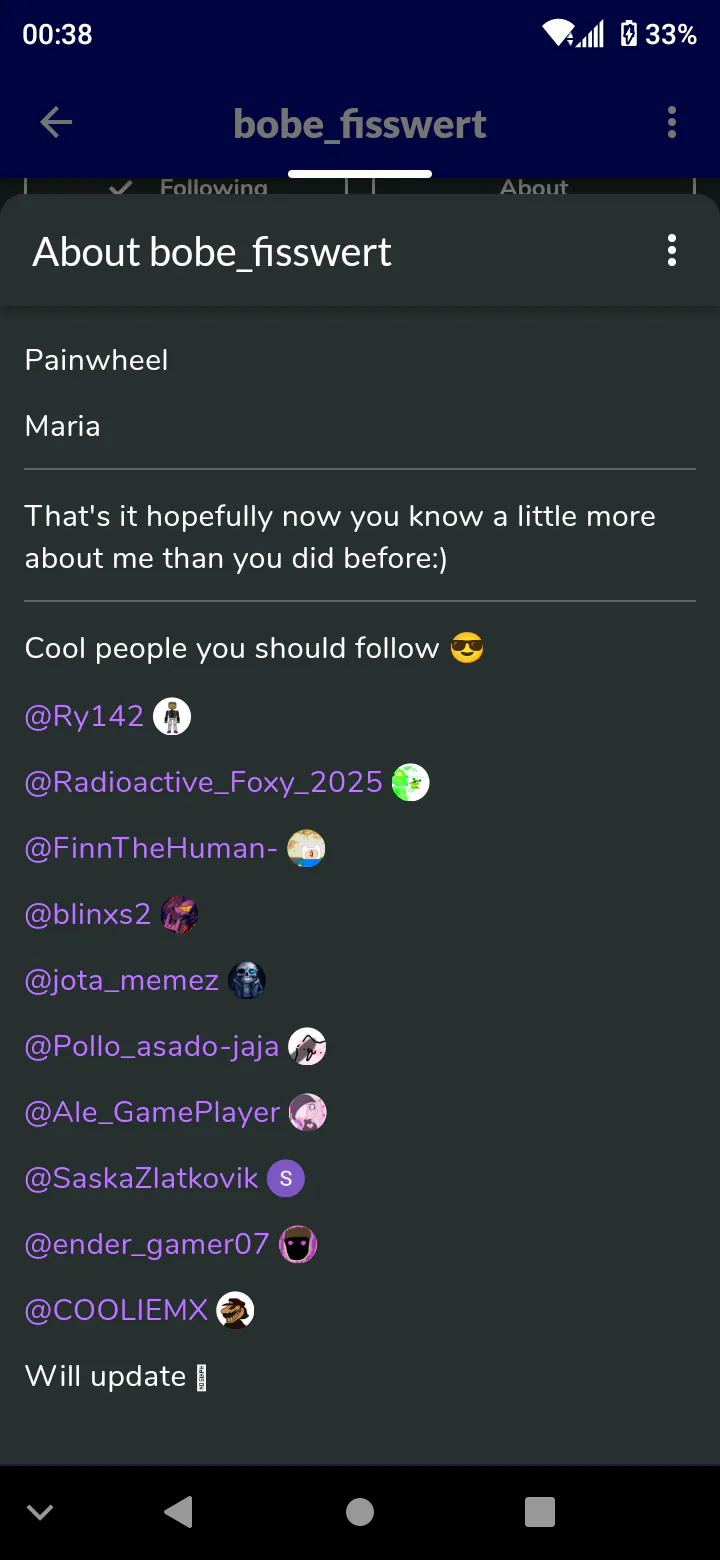Open the @FinnTheHuman- profile link
This screenshot has width=720, height=1560.
(x=151, y=848)
